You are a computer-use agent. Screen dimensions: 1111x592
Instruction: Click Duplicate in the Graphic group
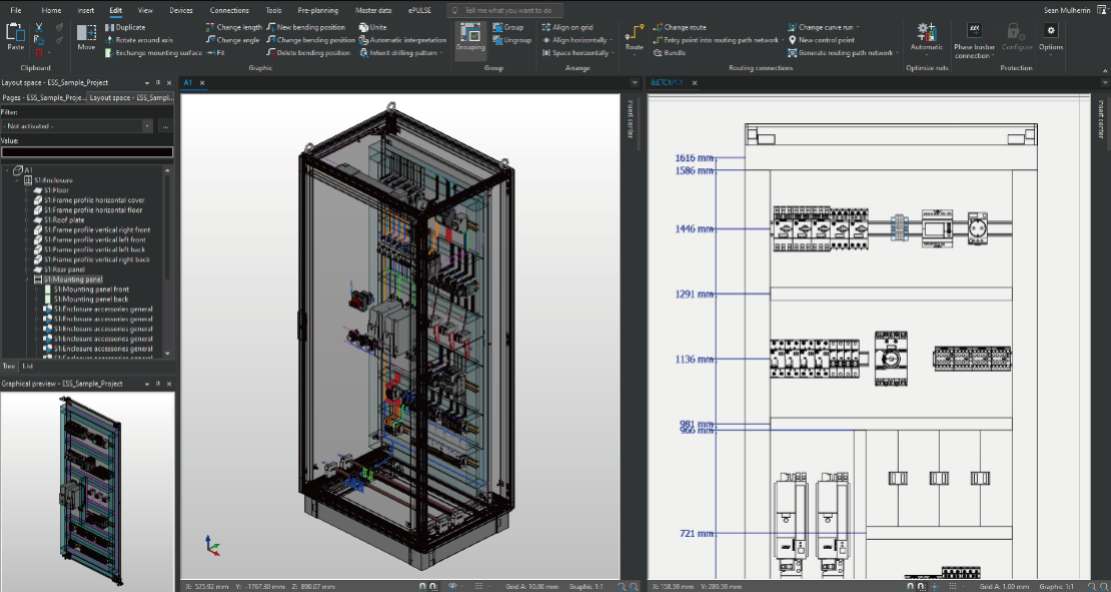[x=125, y=27]
